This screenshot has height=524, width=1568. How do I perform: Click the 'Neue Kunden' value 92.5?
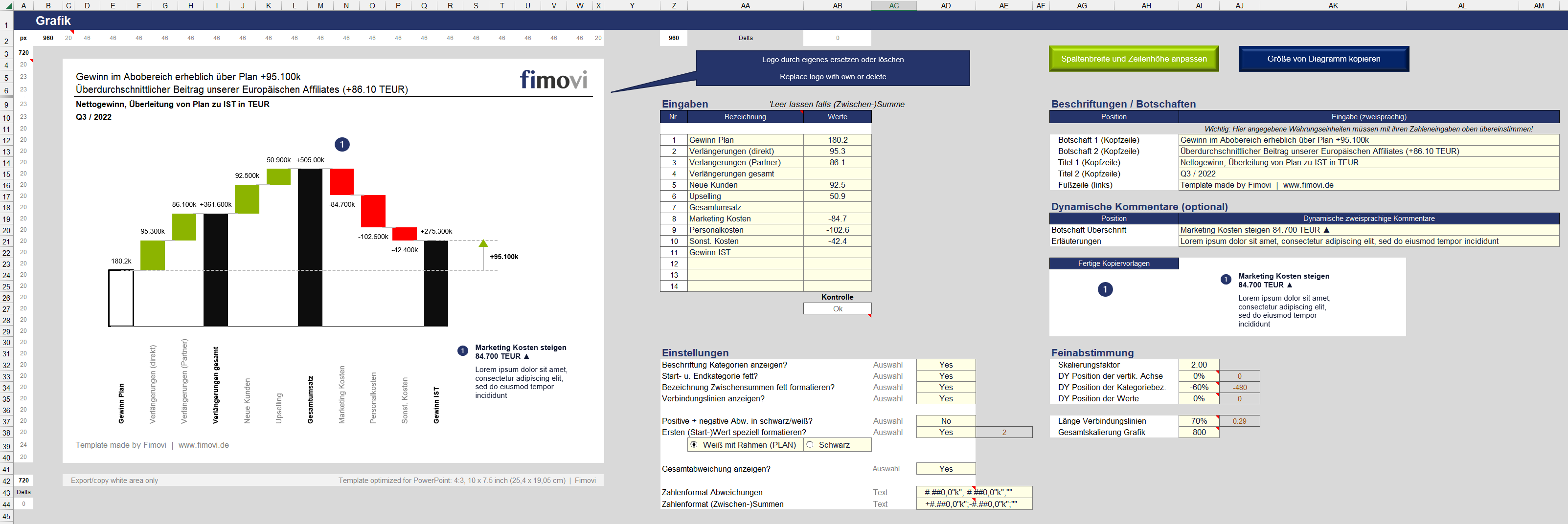tap(838, 185)
